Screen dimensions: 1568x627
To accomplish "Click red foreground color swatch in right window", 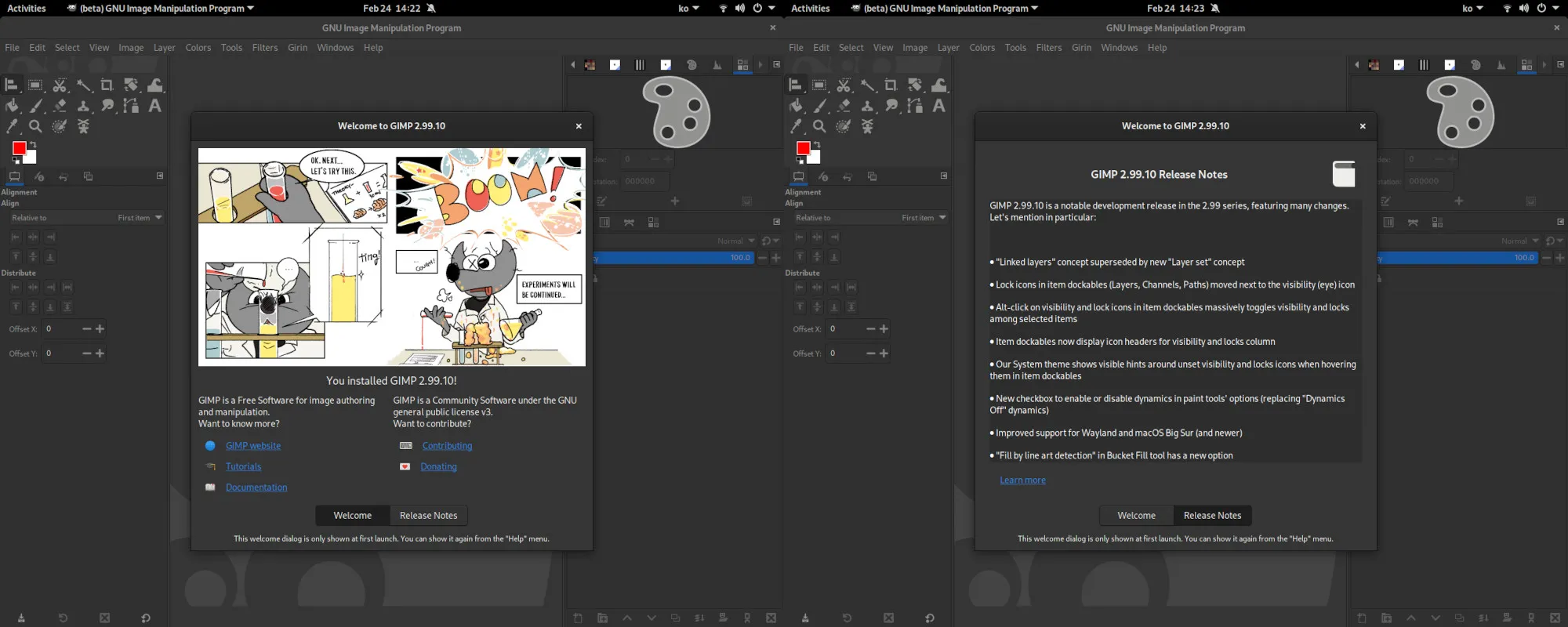I will [802, 149].
